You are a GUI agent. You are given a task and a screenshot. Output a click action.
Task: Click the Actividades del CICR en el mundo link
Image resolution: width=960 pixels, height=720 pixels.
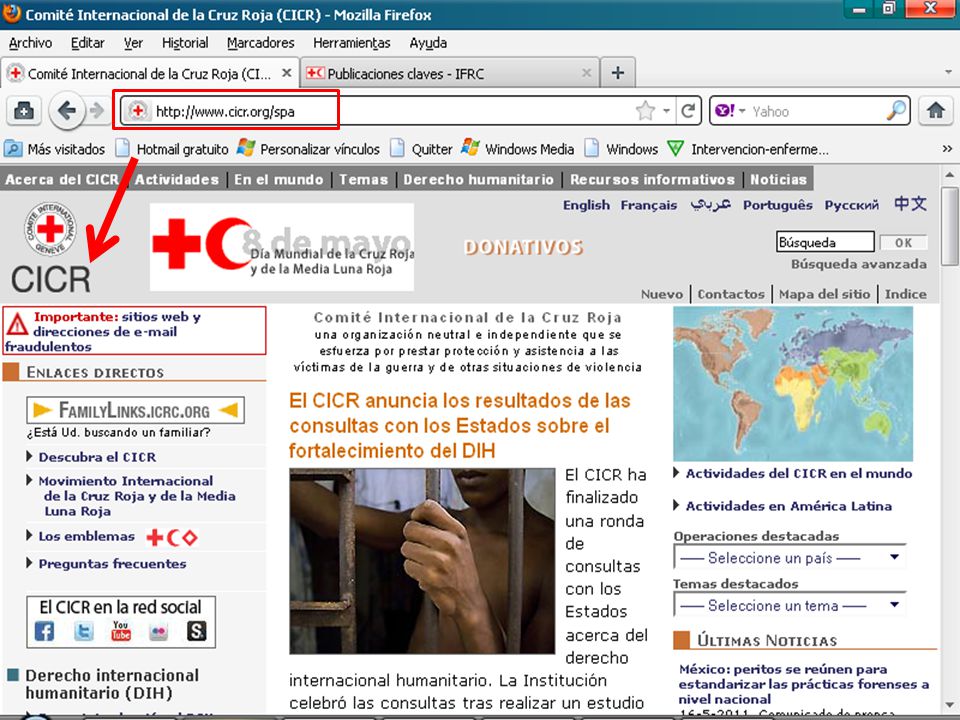(798, 473)
